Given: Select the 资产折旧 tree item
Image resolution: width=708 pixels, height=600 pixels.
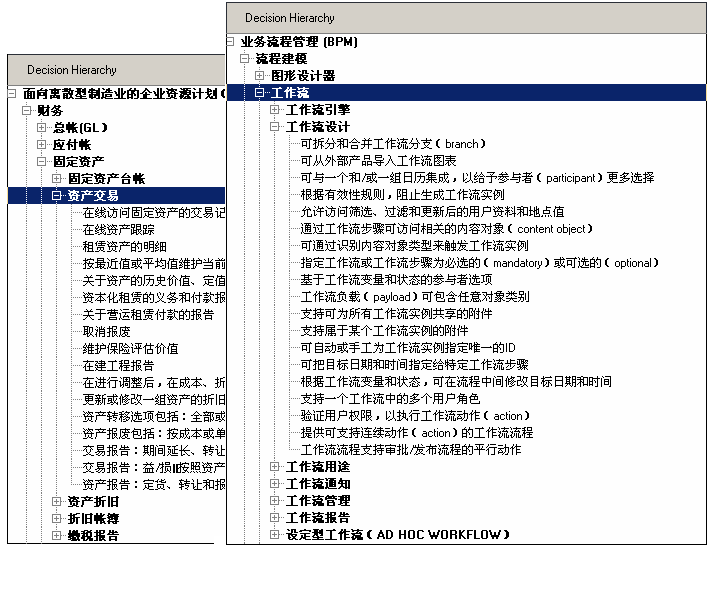Looking at the screenshot, I should click(93, 502).
